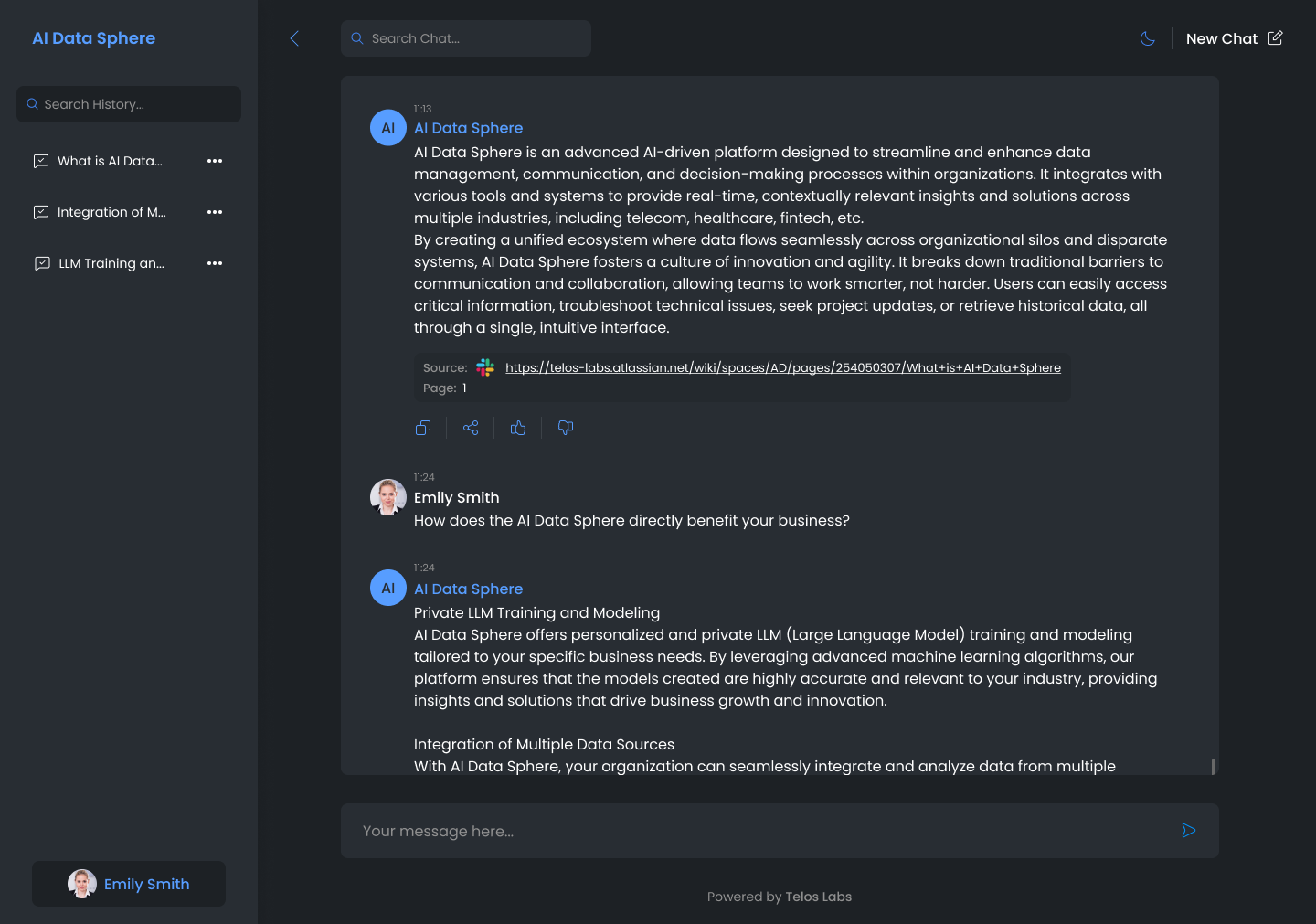Open options menu for 'What is AI Data...'
1316x924 pixels.
point(215,161)
